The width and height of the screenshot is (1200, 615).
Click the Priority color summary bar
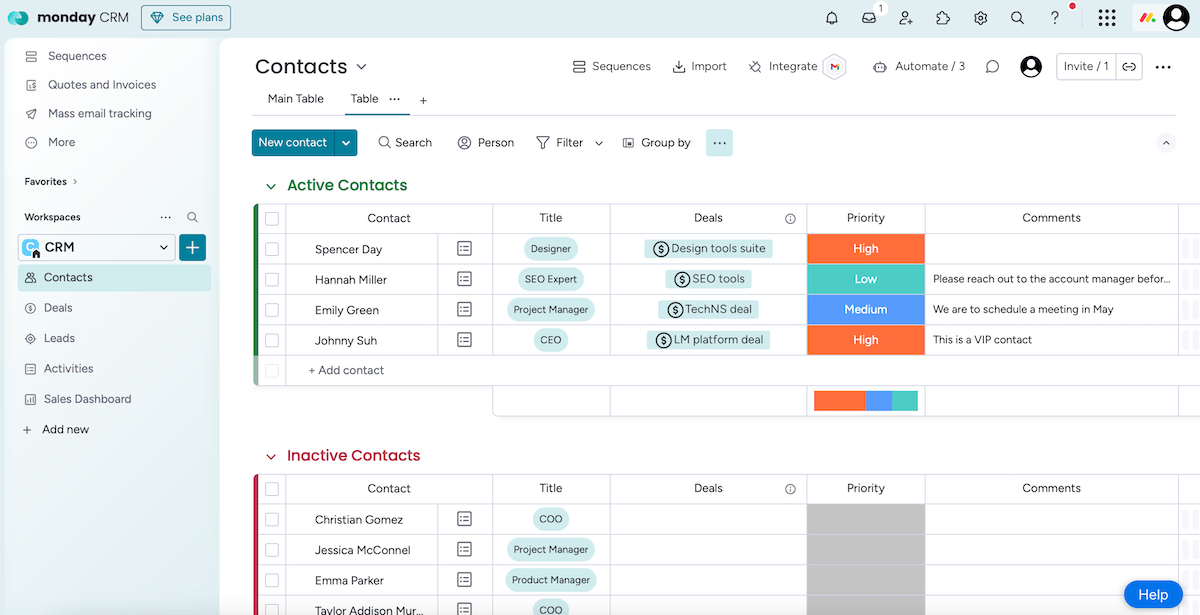tap(866, 400)
